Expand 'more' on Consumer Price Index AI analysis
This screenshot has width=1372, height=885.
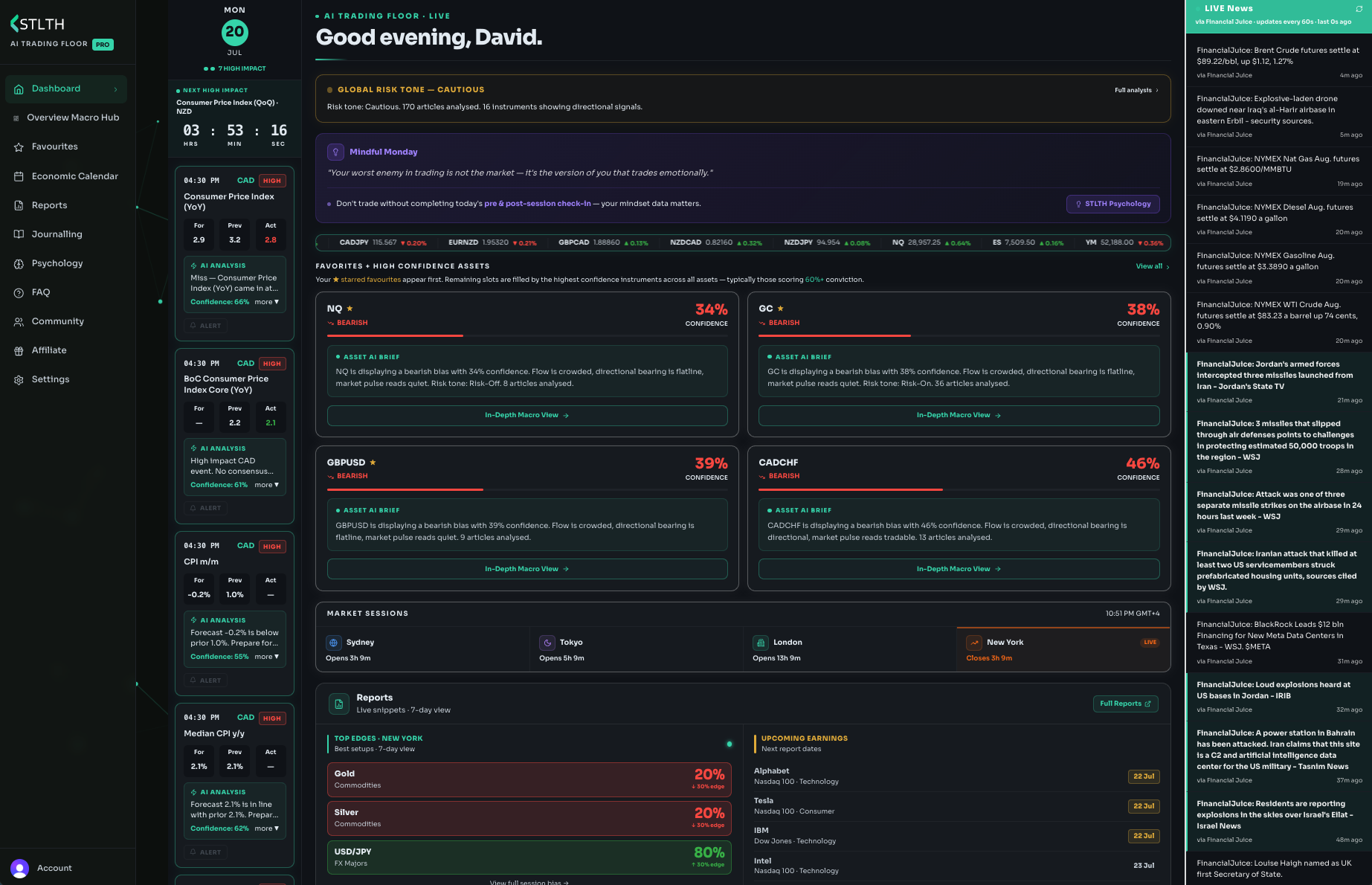click(266, 302)
